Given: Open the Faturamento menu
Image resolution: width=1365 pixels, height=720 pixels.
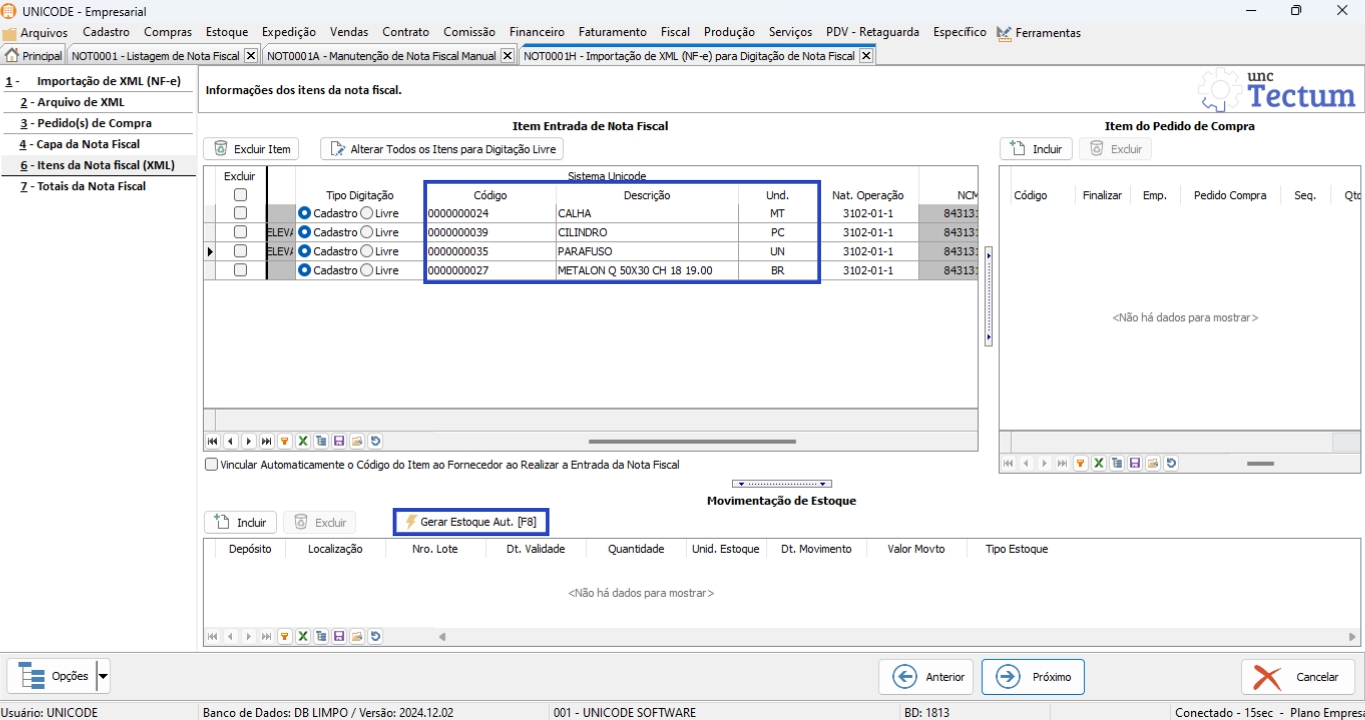Looking at the screenshot, I should 612,32.
